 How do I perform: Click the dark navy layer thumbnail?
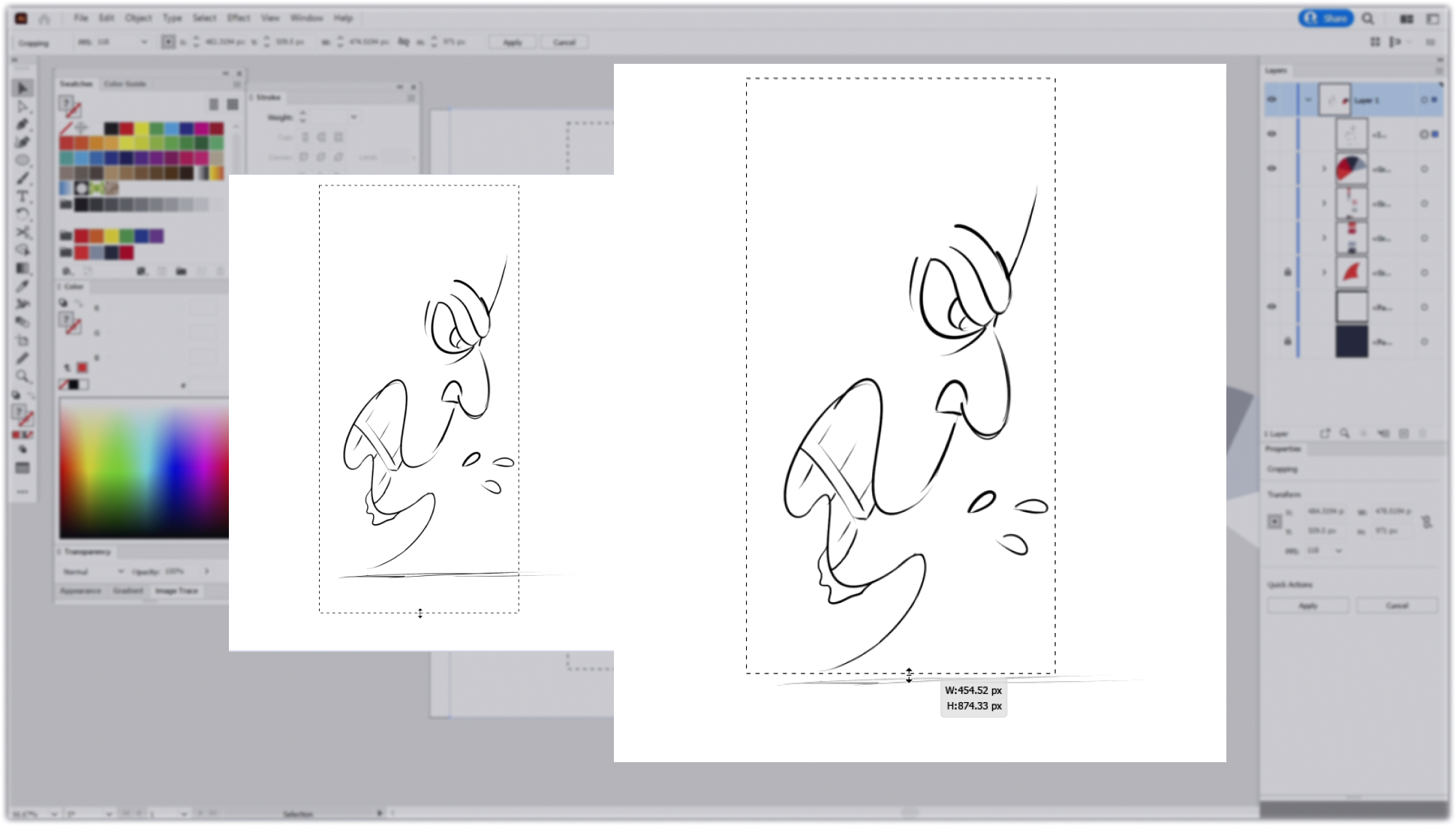click(x=1352, y=342)
